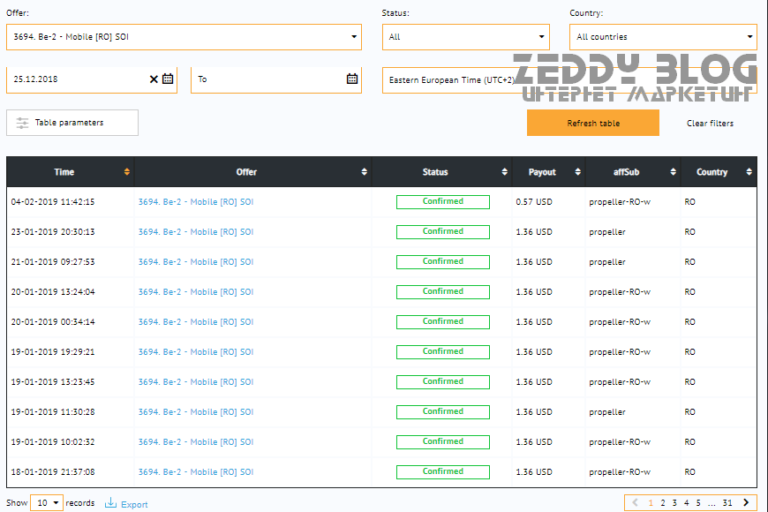Screen dimensions: 768x512
Task: Go to page 3
Action: pos(674,503)
